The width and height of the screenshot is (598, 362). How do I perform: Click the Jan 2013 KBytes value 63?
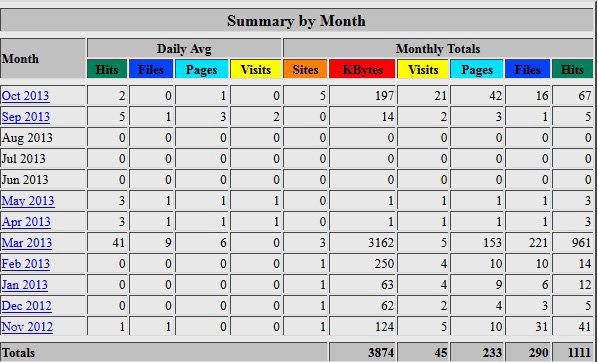[x=387, y=285]
